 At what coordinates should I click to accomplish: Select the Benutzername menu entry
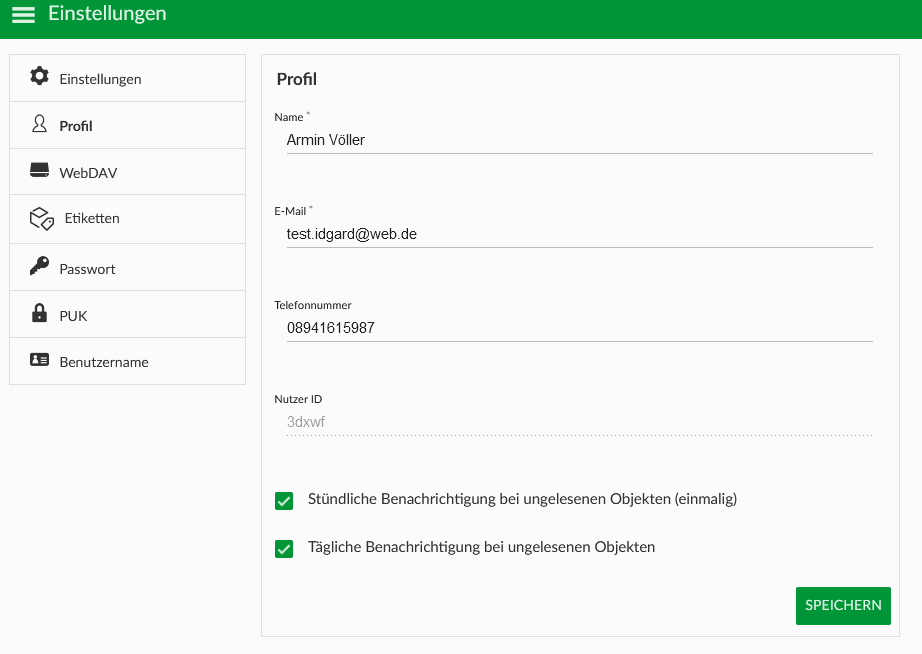click(128, 361)
